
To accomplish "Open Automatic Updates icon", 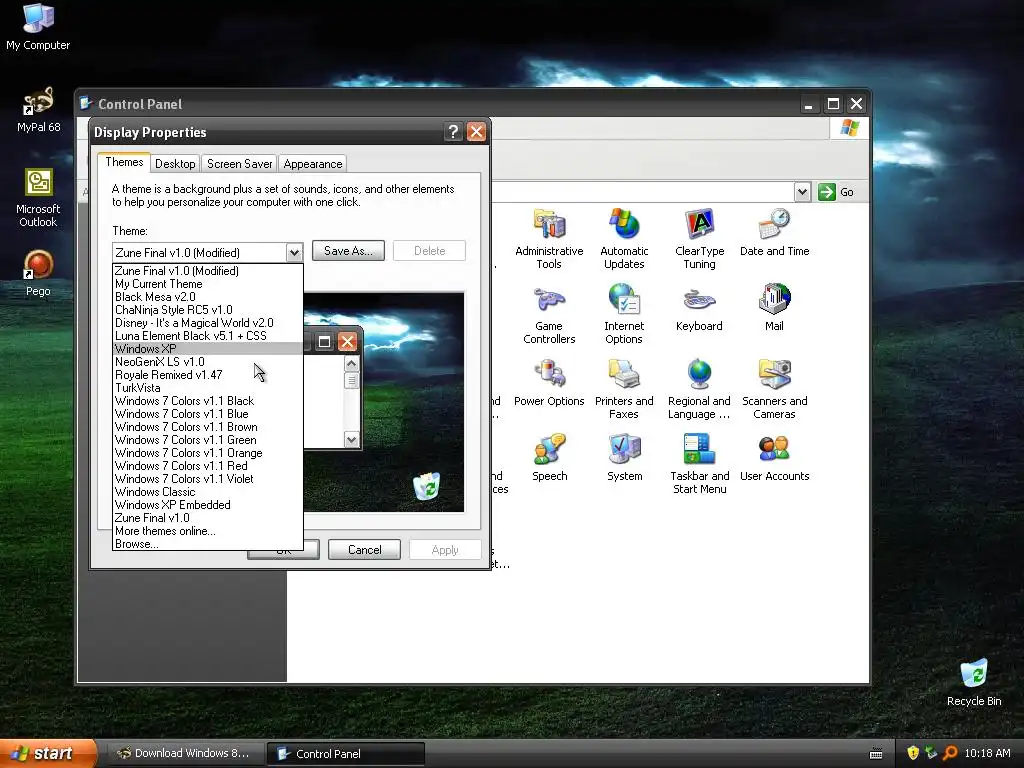I will 624,239.
